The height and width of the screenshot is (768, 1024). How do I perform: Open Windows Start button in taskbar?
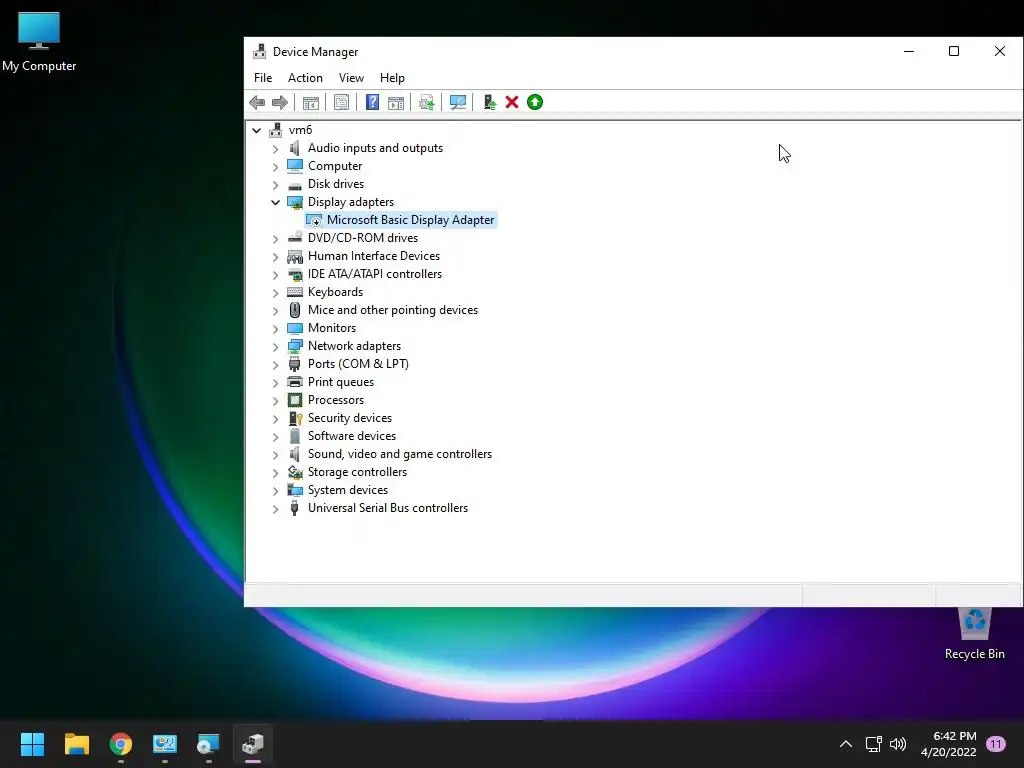pos(32,744)
